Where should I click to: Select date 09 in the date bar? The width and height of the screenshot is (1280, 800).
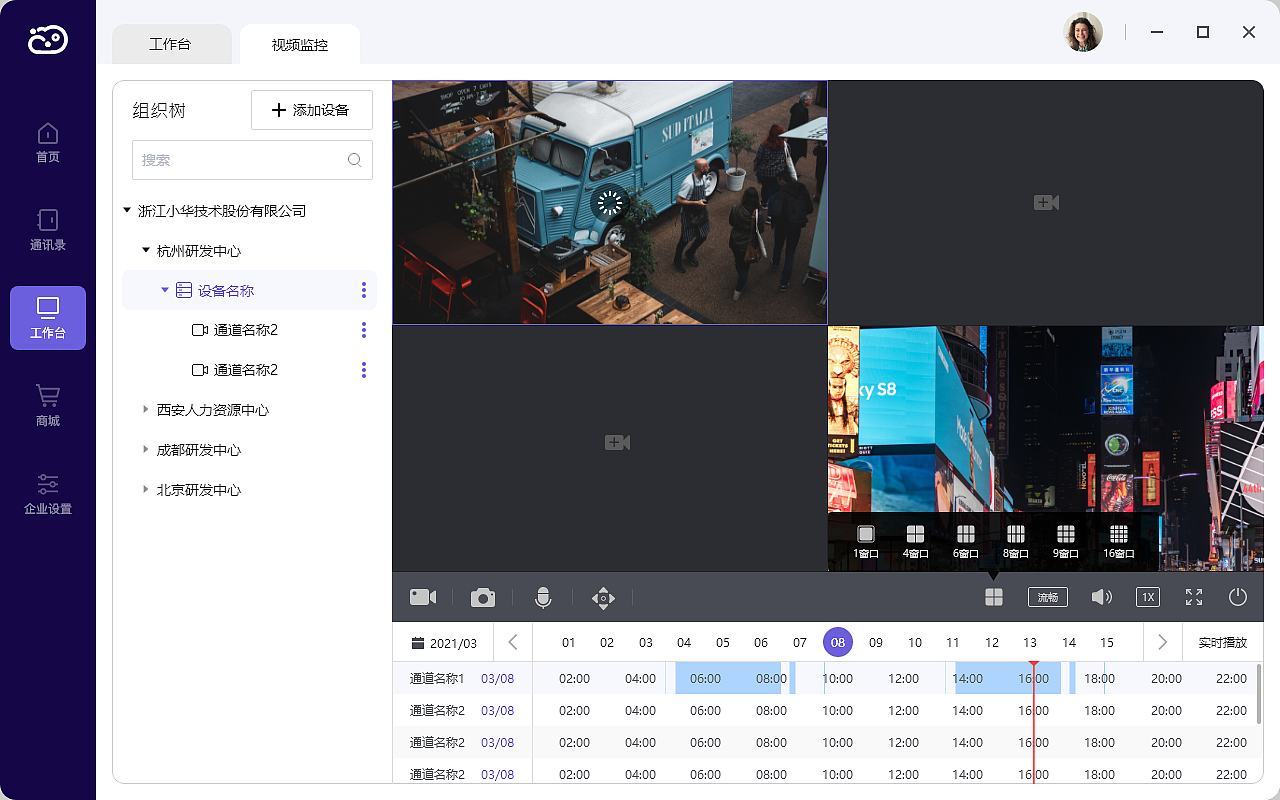876,643
